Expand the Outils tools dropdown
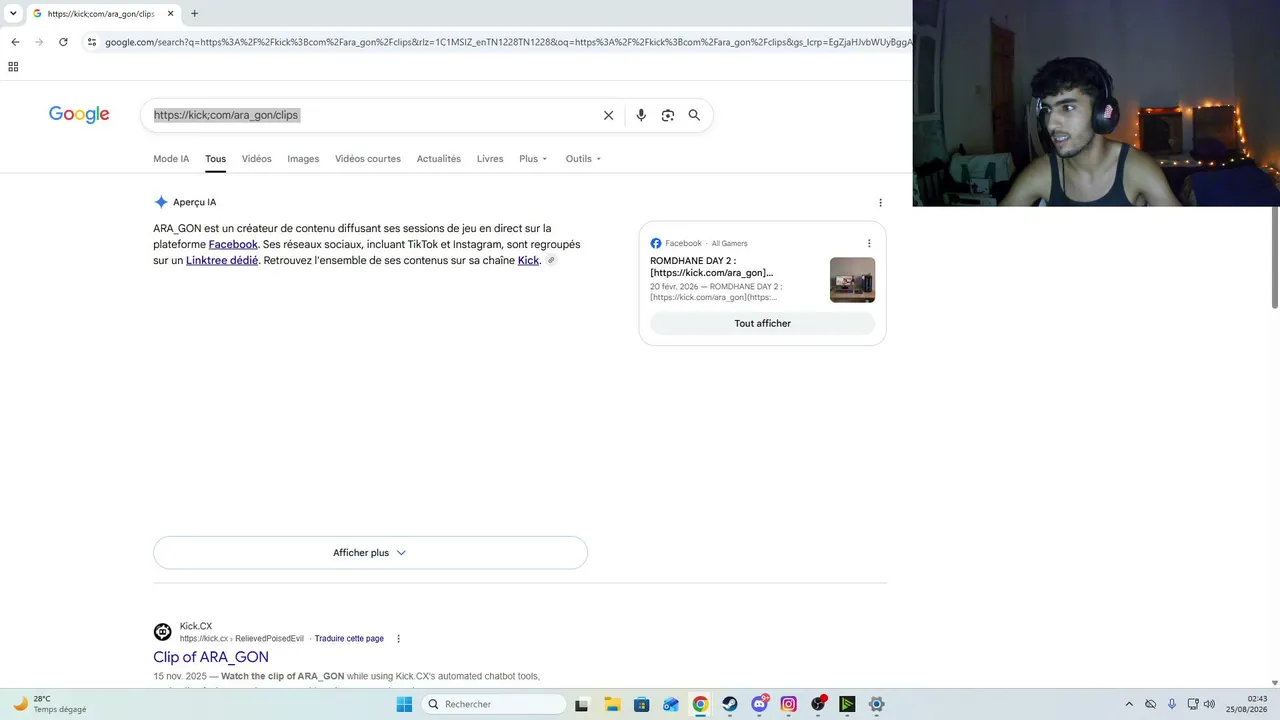The image size is (1280, 720). coord(583,159)
